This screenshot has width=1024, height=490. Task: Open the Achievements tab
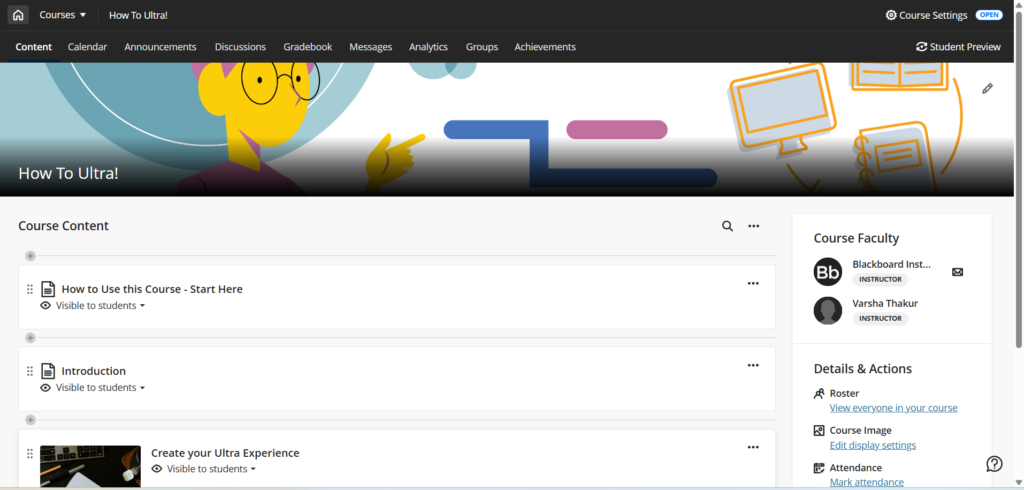click(x=545, y=47)
